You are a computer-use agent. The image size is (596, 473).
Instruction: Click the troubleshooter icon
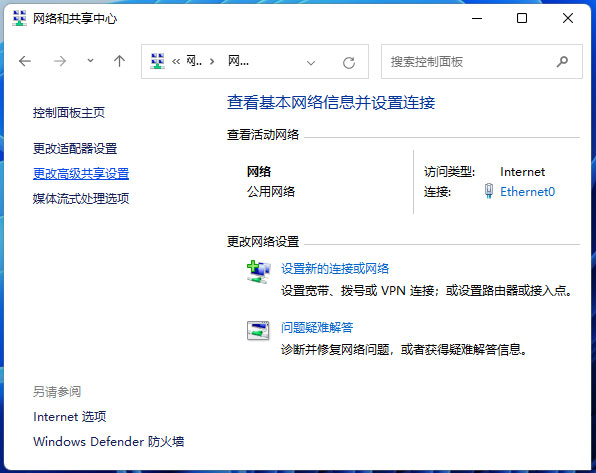[x=258, y=330]
